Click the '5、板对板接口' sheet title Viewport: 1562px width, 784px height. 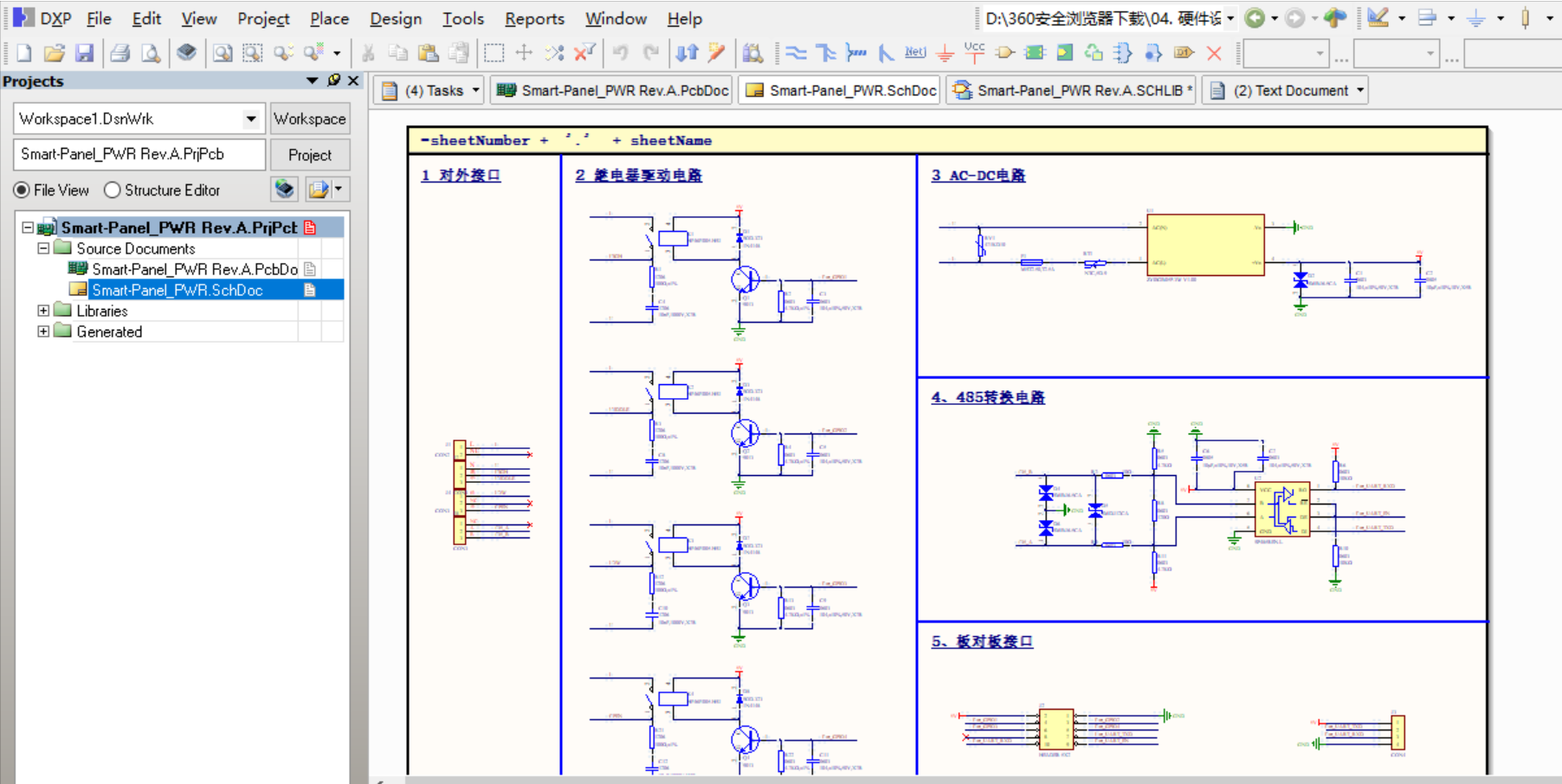coord(982,641)
